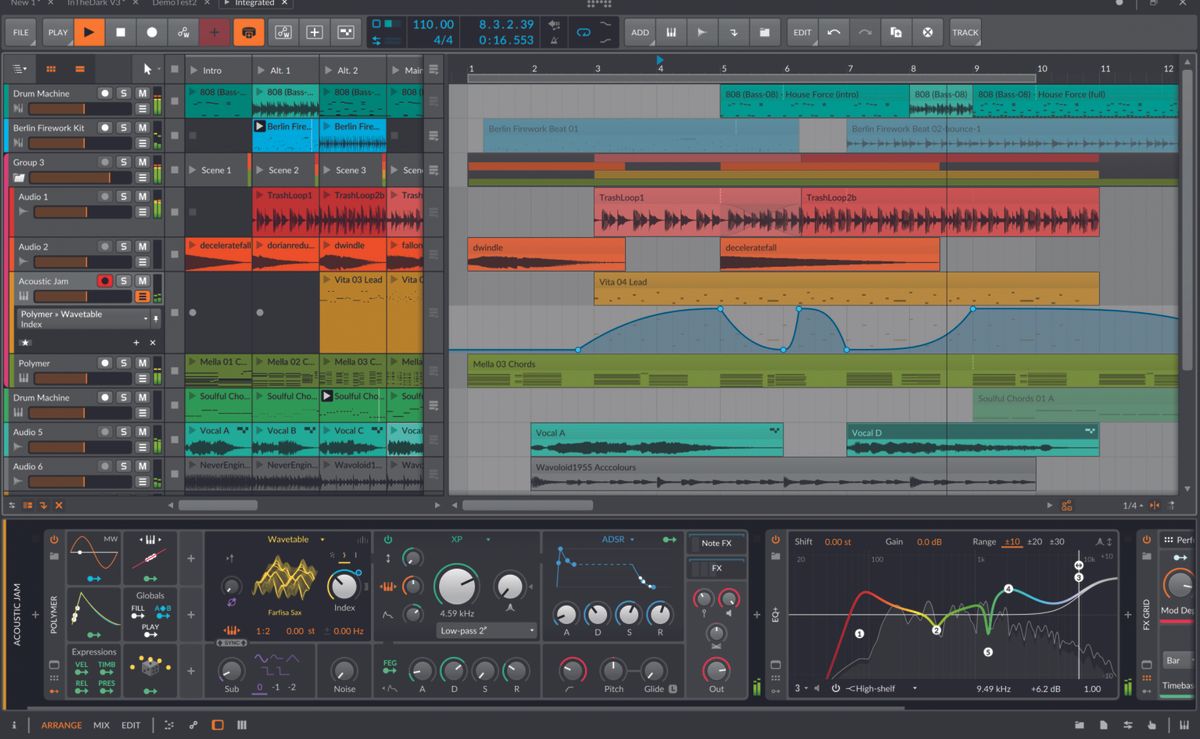Switch to the MIX view

(x=101, y=724)
